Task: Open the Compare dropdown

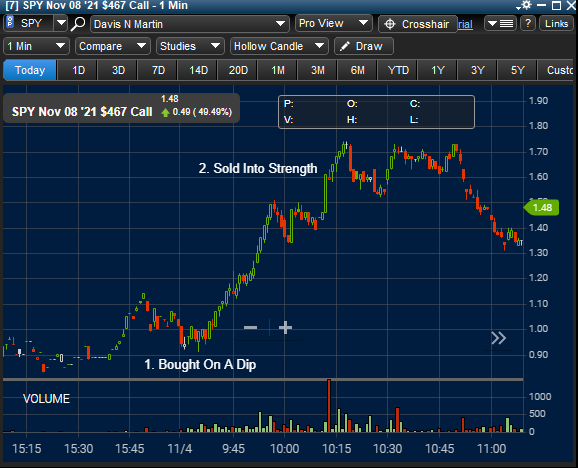Action: pyautogui.click(x=112, y=46)
